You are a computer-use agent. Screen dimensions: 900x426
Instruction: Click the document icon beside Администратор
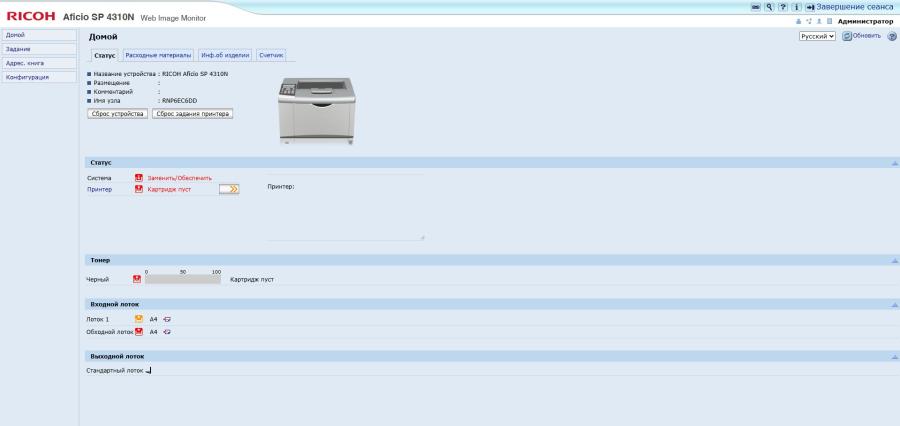click(x=829, y=21)
